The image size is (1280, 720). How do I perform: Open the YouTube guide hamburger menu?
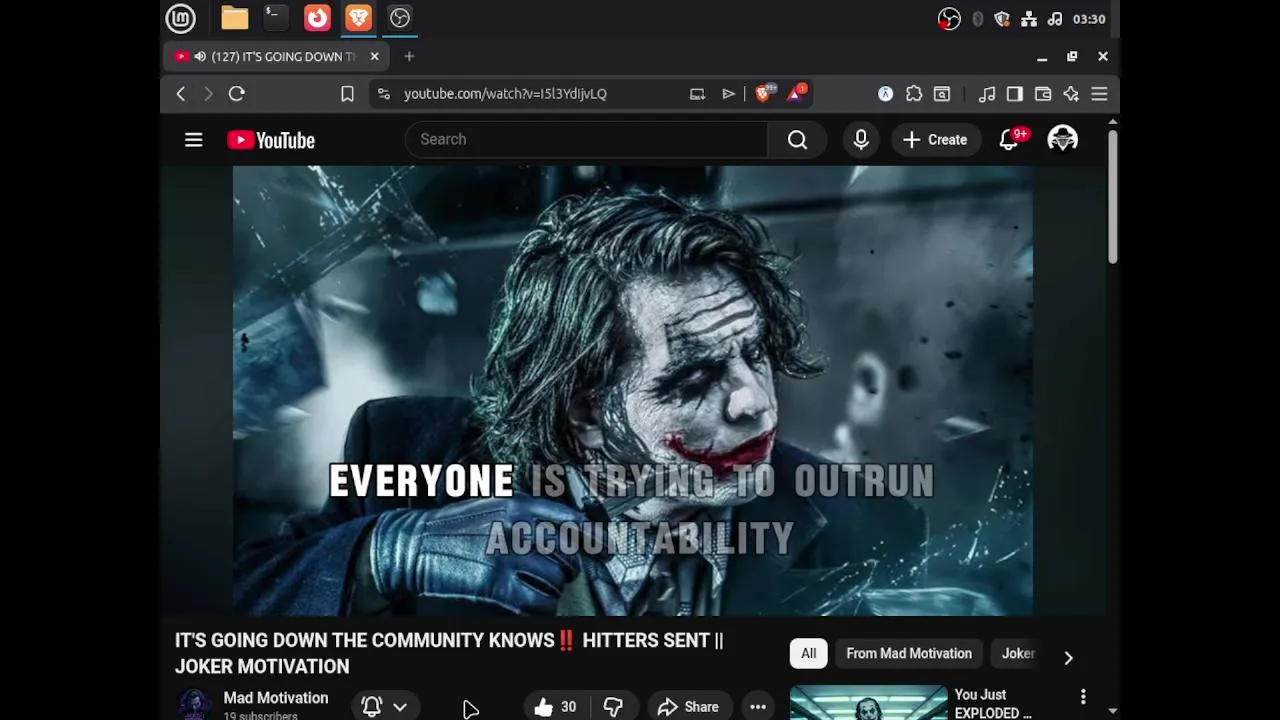coord(194,140)
